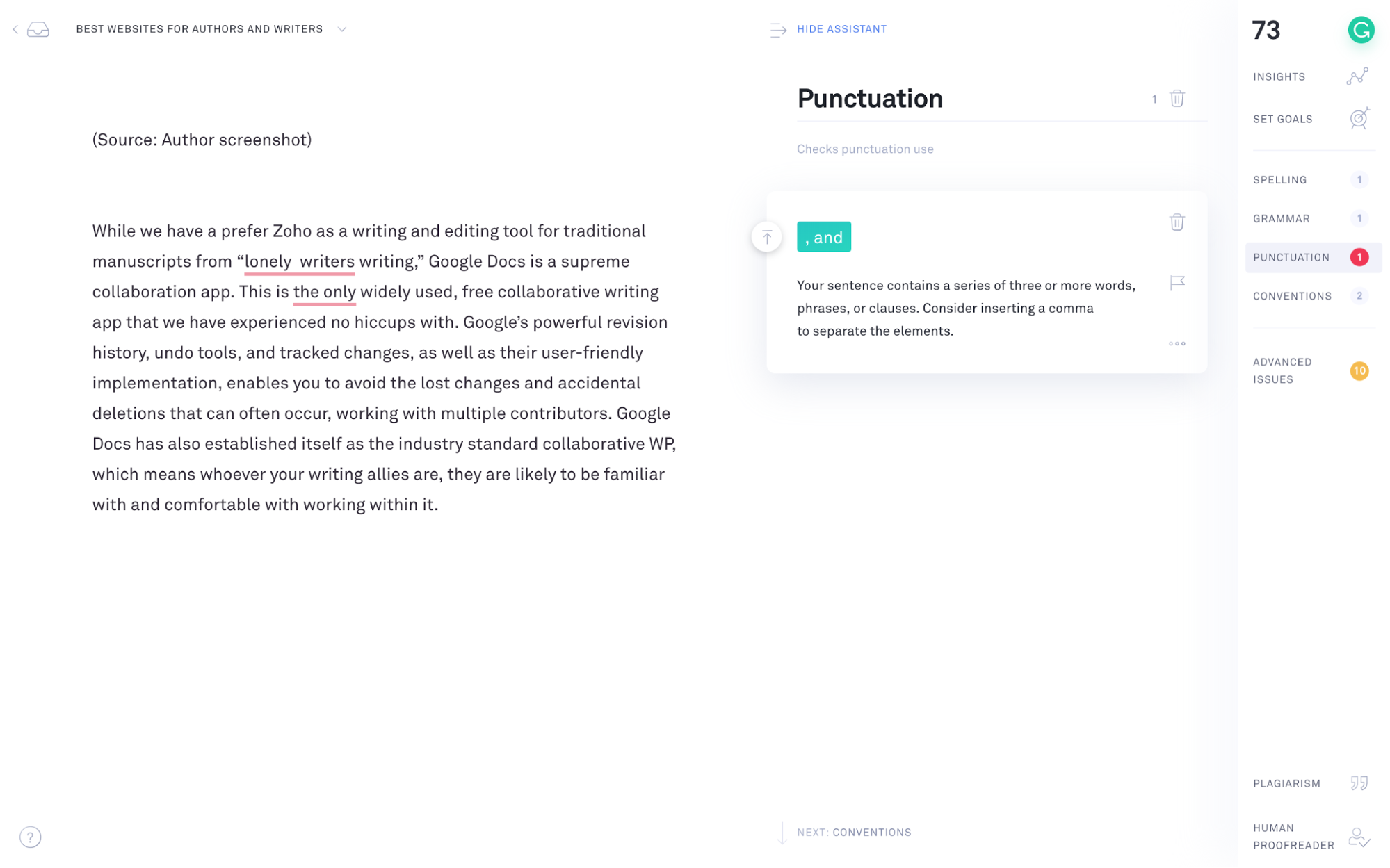
Task: Flag the comma suggestion as incorrect
Action: pyautogui.click(x=1177, y=283)
